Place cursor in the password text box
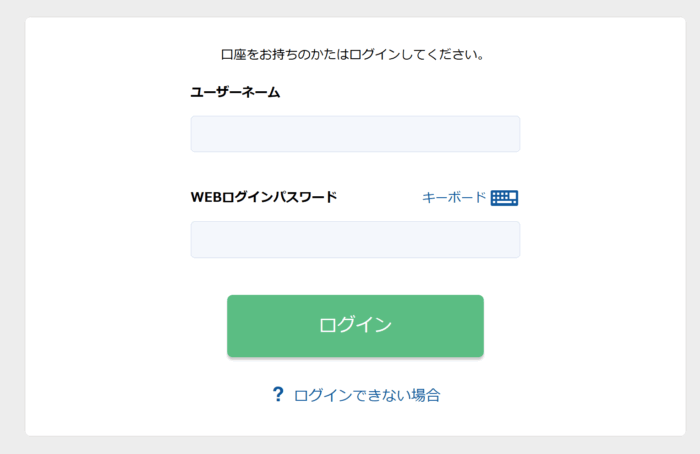The height and width of the screenshot is (454, 700). point(355,240)
